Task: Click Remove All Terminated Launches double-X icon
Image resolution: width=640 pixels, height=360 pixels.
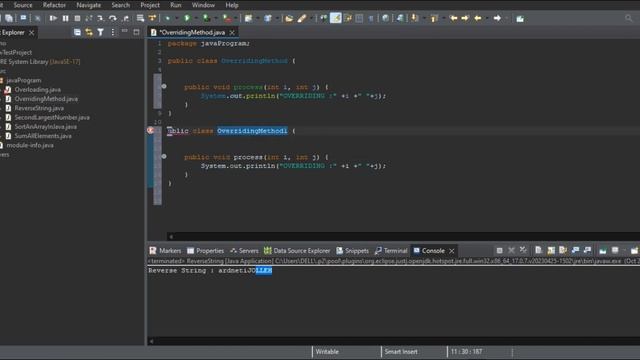Action: (523, 250)
